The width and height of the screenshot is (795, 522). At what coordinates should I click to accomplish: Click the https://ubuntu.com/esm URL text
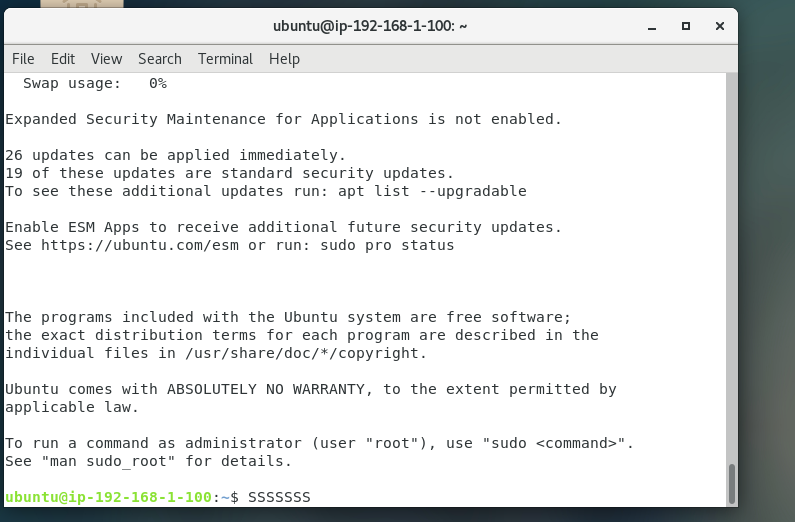139,245
